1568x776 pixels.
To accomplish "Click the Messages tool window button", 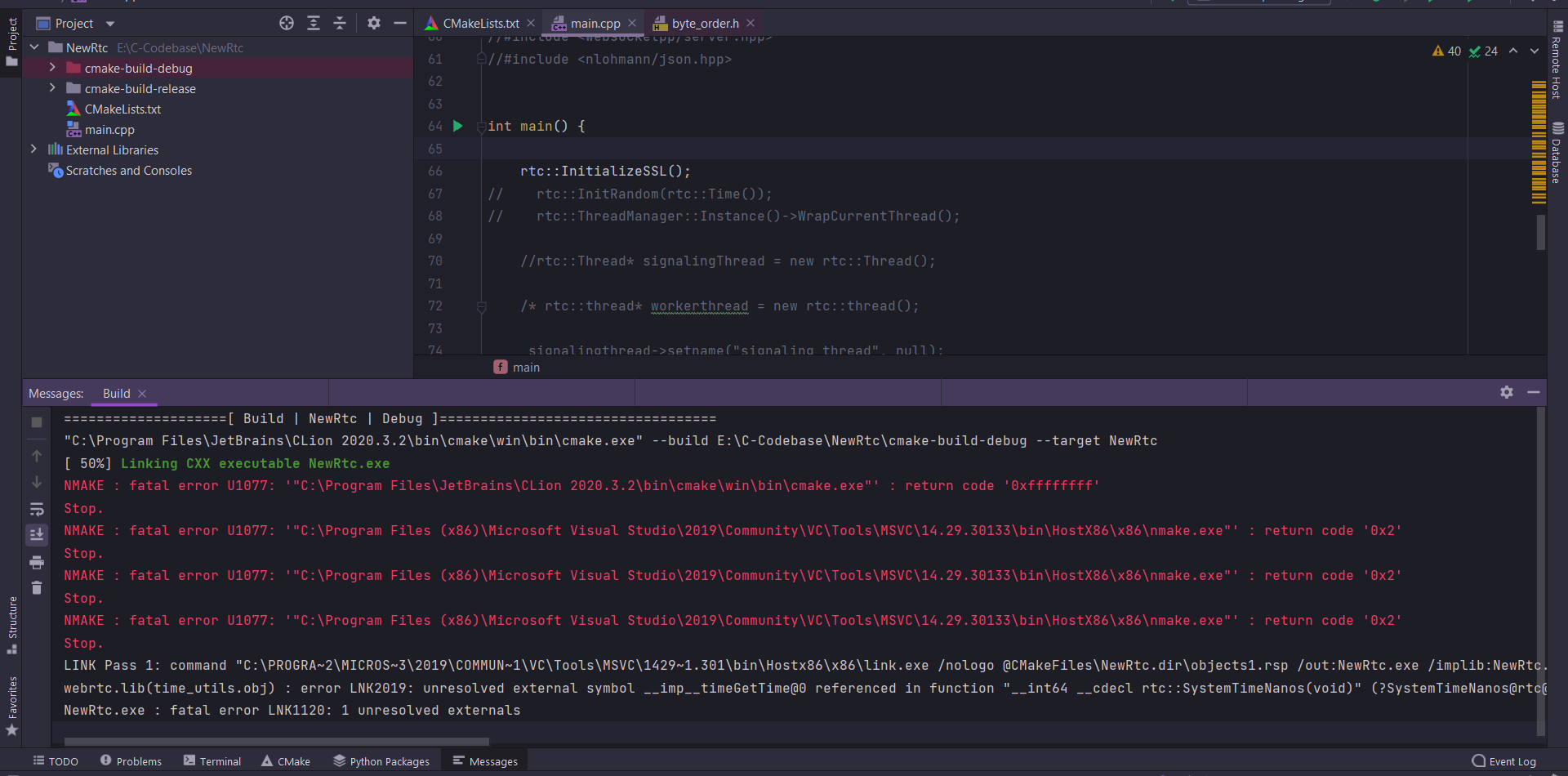I will (485, 761).
